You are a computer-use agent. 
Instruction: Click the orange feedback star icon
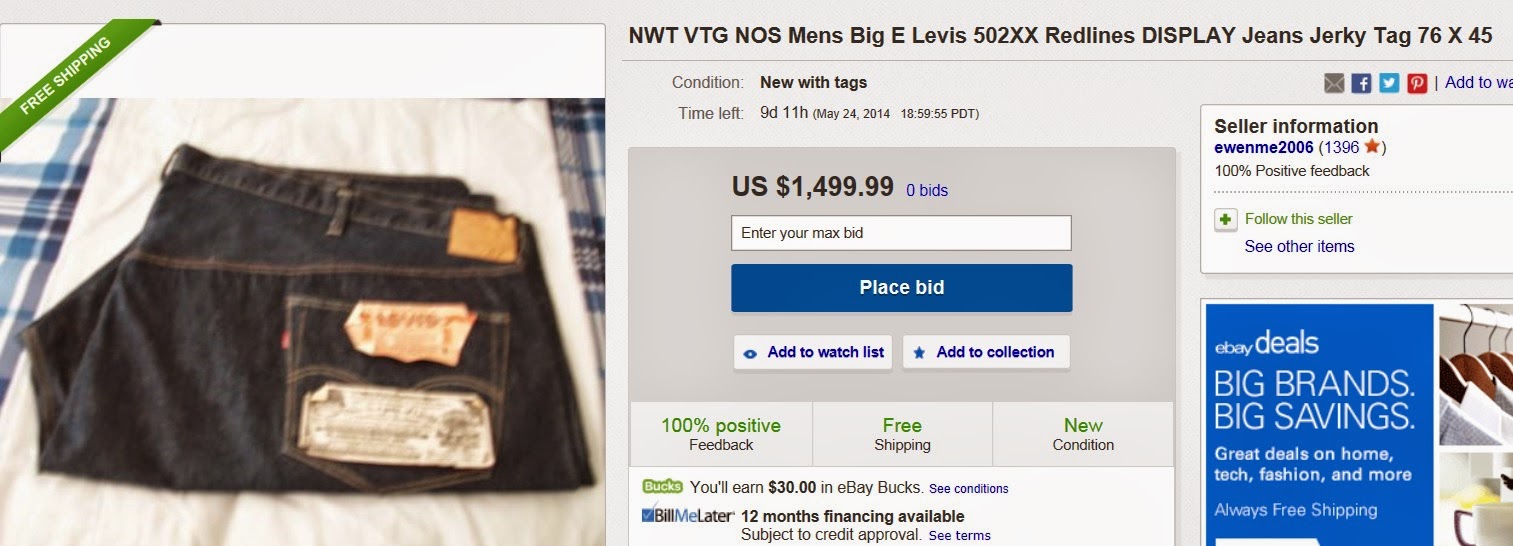point(1372,147)
